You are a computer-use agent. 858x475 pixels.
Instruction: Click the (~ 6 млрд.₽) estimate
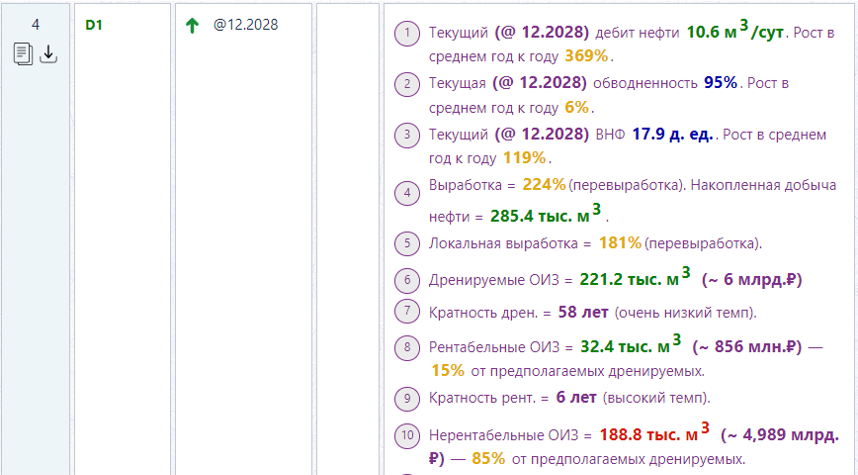(752, 280)
